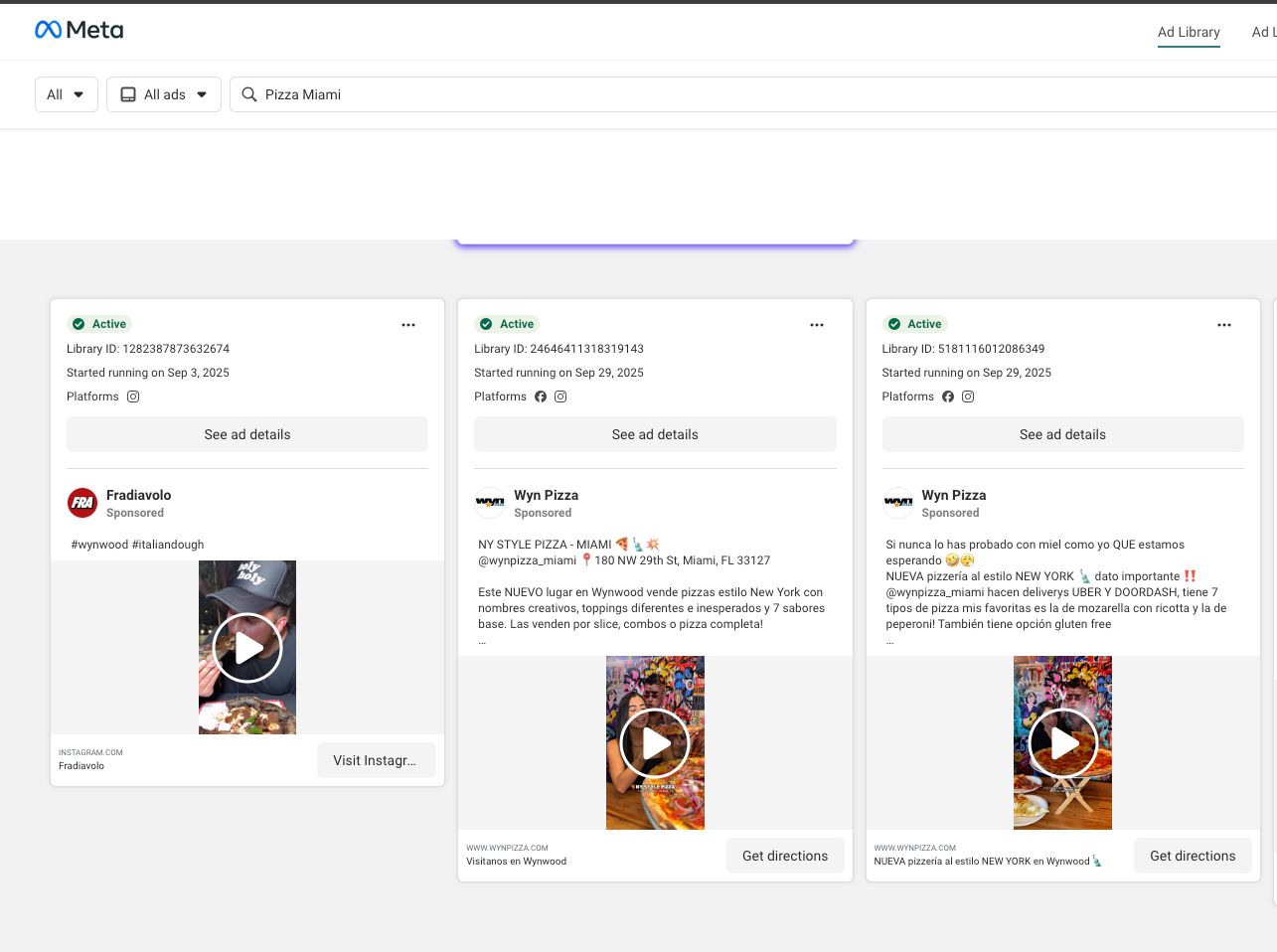This screenshot has width=1277, height=952.
Task: Click Instagram platform icon on ad 24646411318319143
Action: [x=560, y=397]
